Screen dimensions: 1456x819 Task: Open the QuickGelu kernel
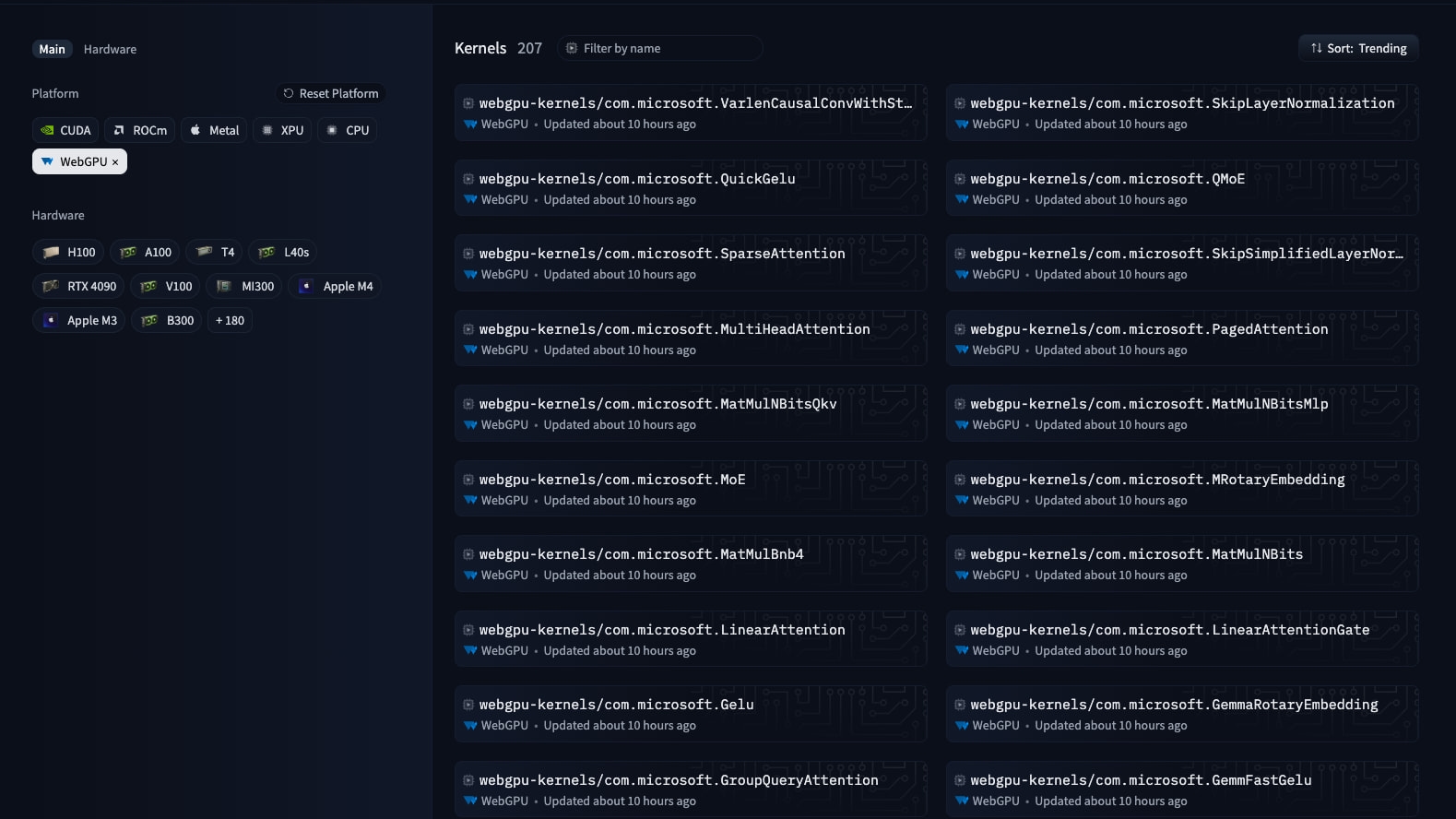tap(691, 188)
